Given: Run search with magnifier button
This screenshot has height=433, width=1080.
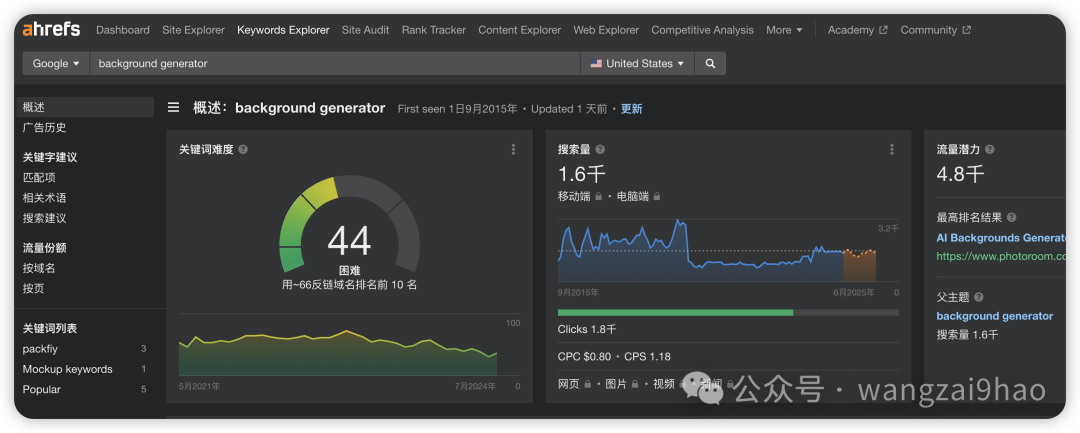Looking at the screenshot, I should coord(710,63).
